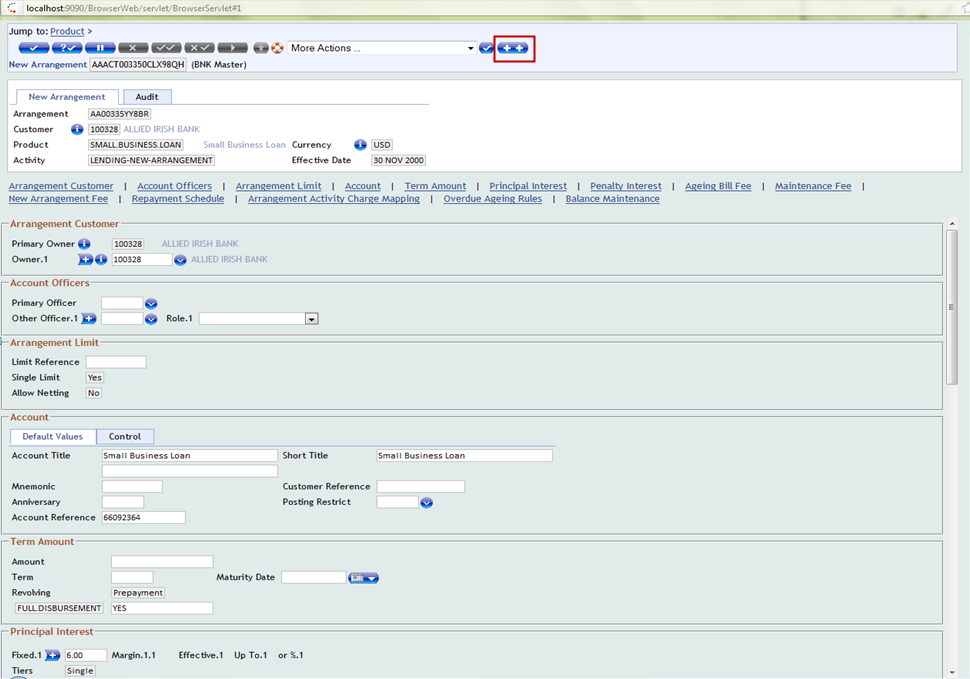The image size is (970, 679).
Task: Click the Commit single-checkmark toolbar button
Action: pyautogui.click(x=33, y=48)
